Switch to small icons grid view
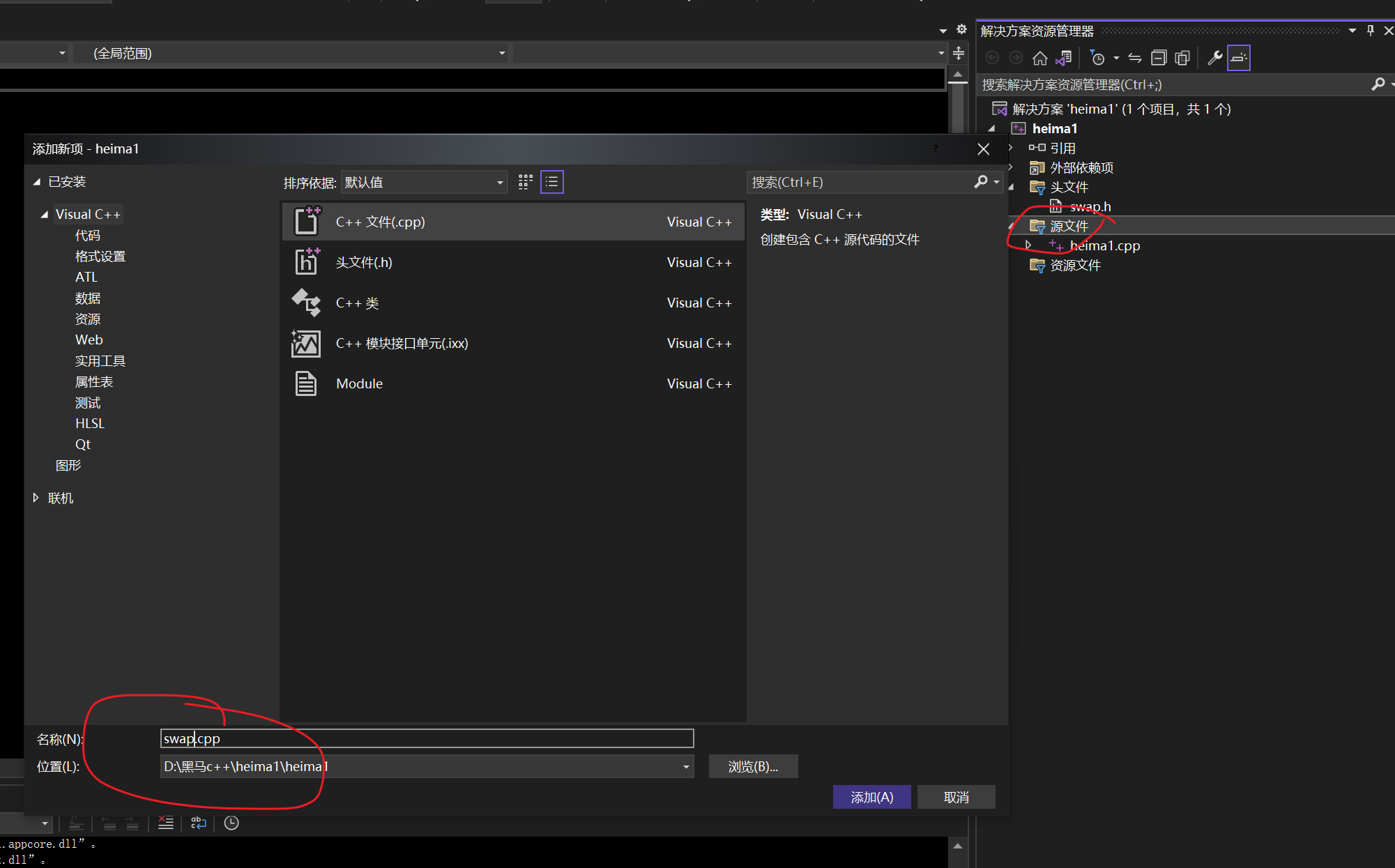The height and width of the screenshot is (868, 1395). tap(526, 183)
